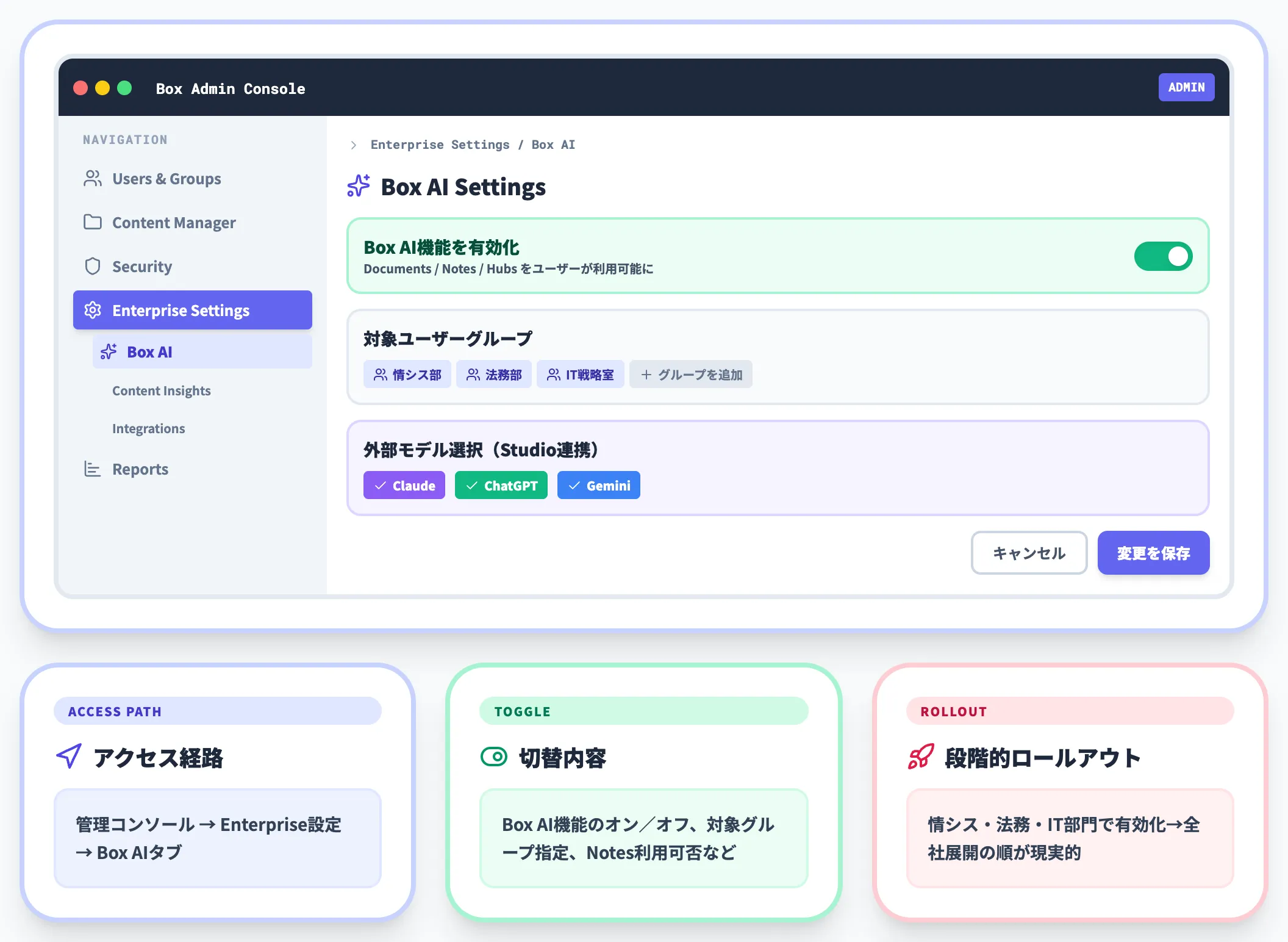Open Integrations sub-item
Viewport: 1288px width, 942px height.
[x=148, y=428]
